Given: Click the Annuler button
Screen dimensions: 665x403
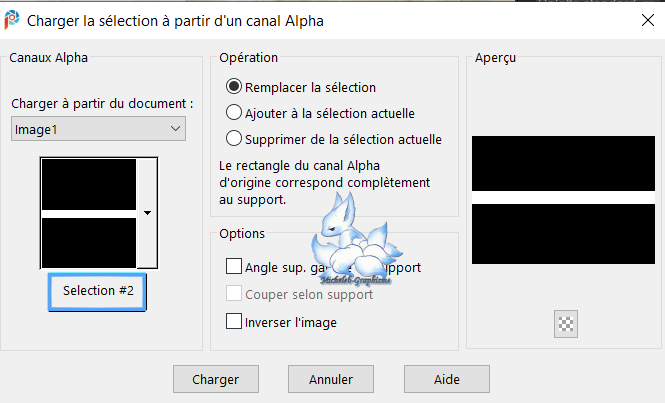Looking at the screenshot, I should point(331,379).
